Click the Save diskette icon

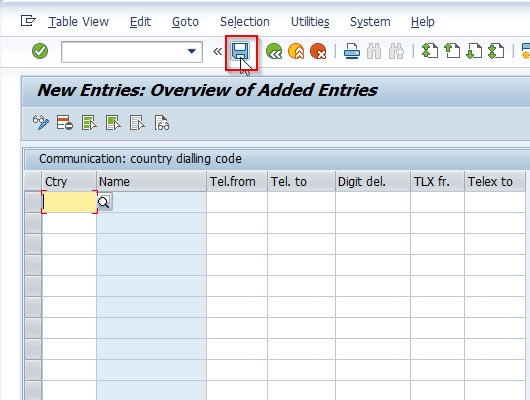point(240,51)
